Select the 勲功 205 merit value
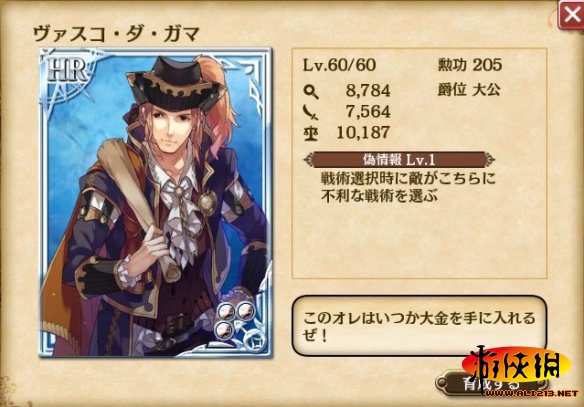The image size is (584, 407). [x=470, y=65]
